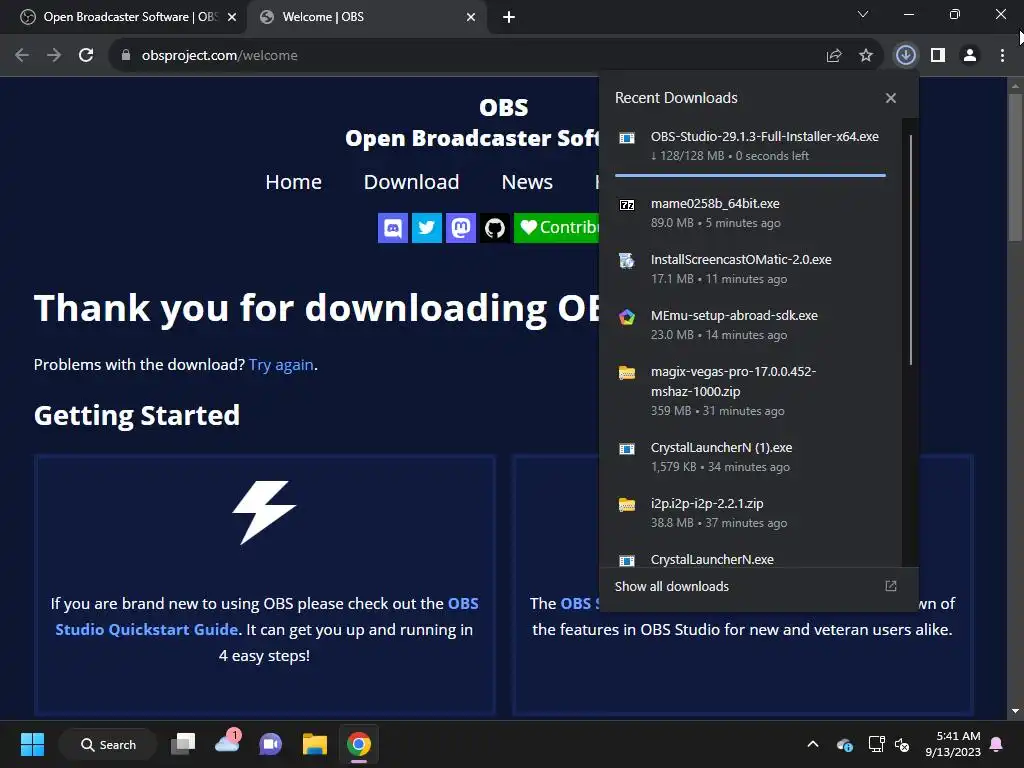Open the OBS Twitter icon link
This screenshot has height=768, width=1024.
pos(427,228)
